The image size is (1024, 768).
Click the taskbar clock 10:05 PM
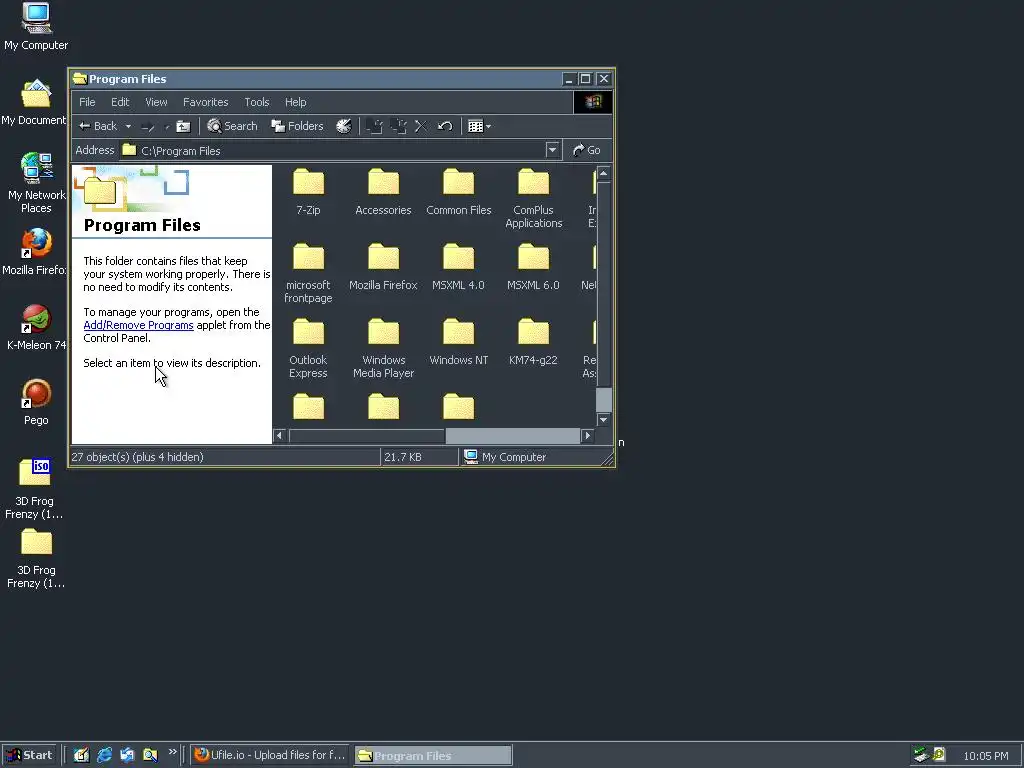click(x=985, y=756)
